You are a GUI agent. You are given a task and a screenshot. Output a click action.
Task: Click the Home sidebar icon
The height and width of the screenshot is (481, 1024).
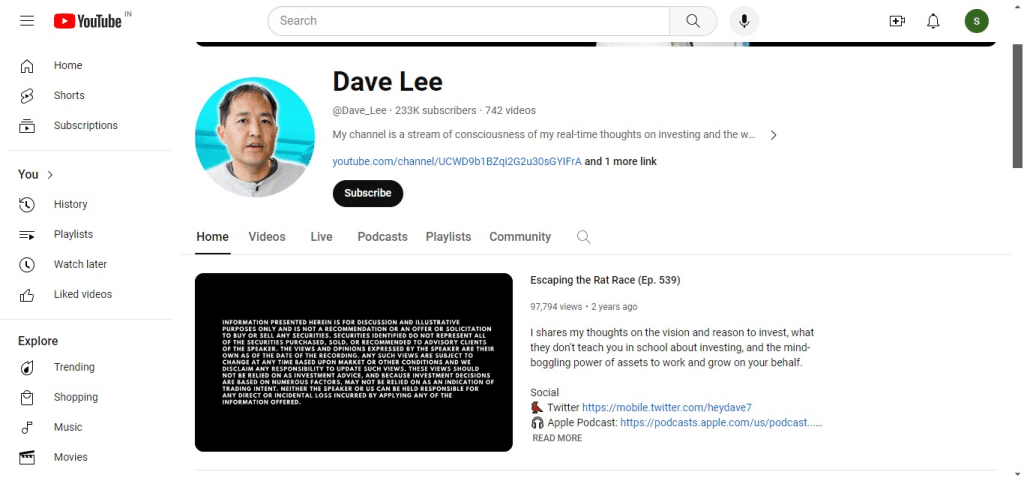click(27, 65)
